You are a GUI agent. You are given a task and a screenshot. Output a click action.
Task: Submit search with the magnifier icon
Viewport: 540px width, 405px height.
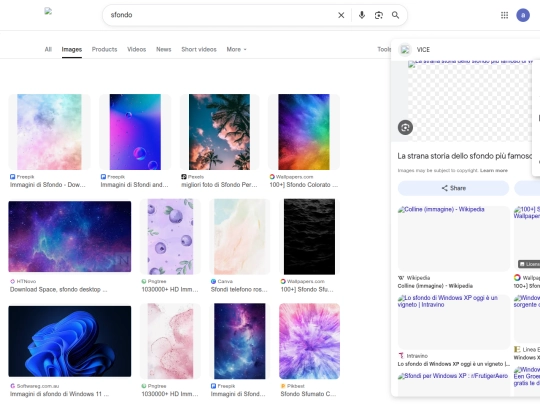tap(395, 15)
